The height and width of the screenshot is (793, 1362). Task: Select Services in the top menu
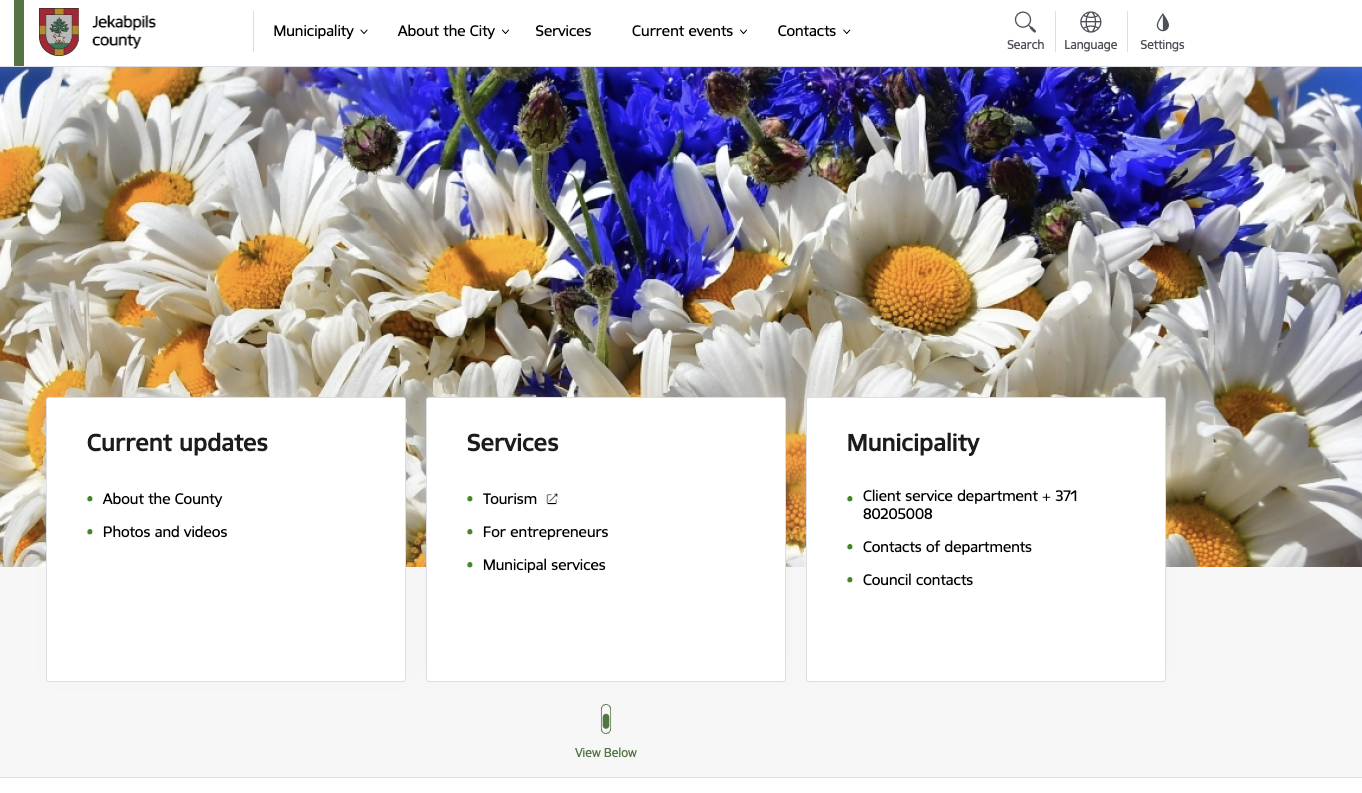point(562,31)
